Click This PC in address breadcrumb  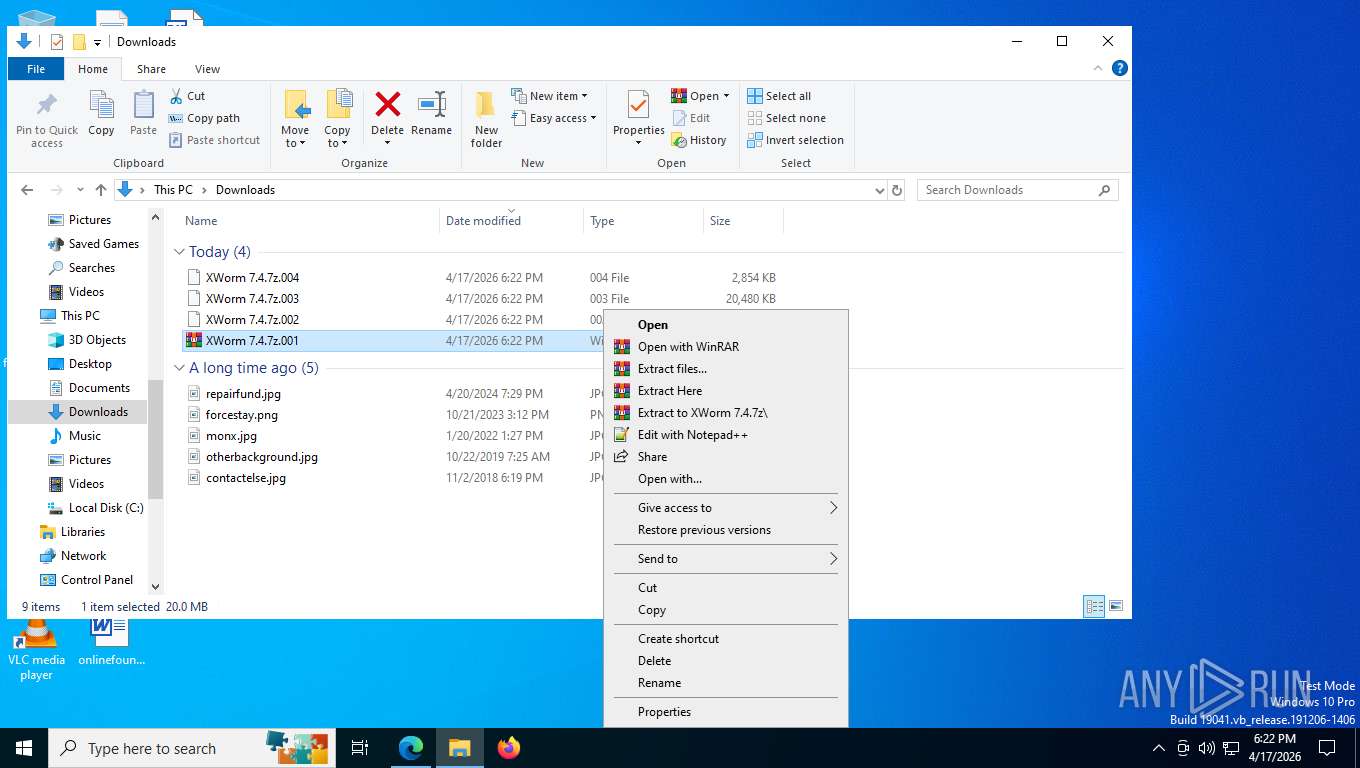click(173, 190)
